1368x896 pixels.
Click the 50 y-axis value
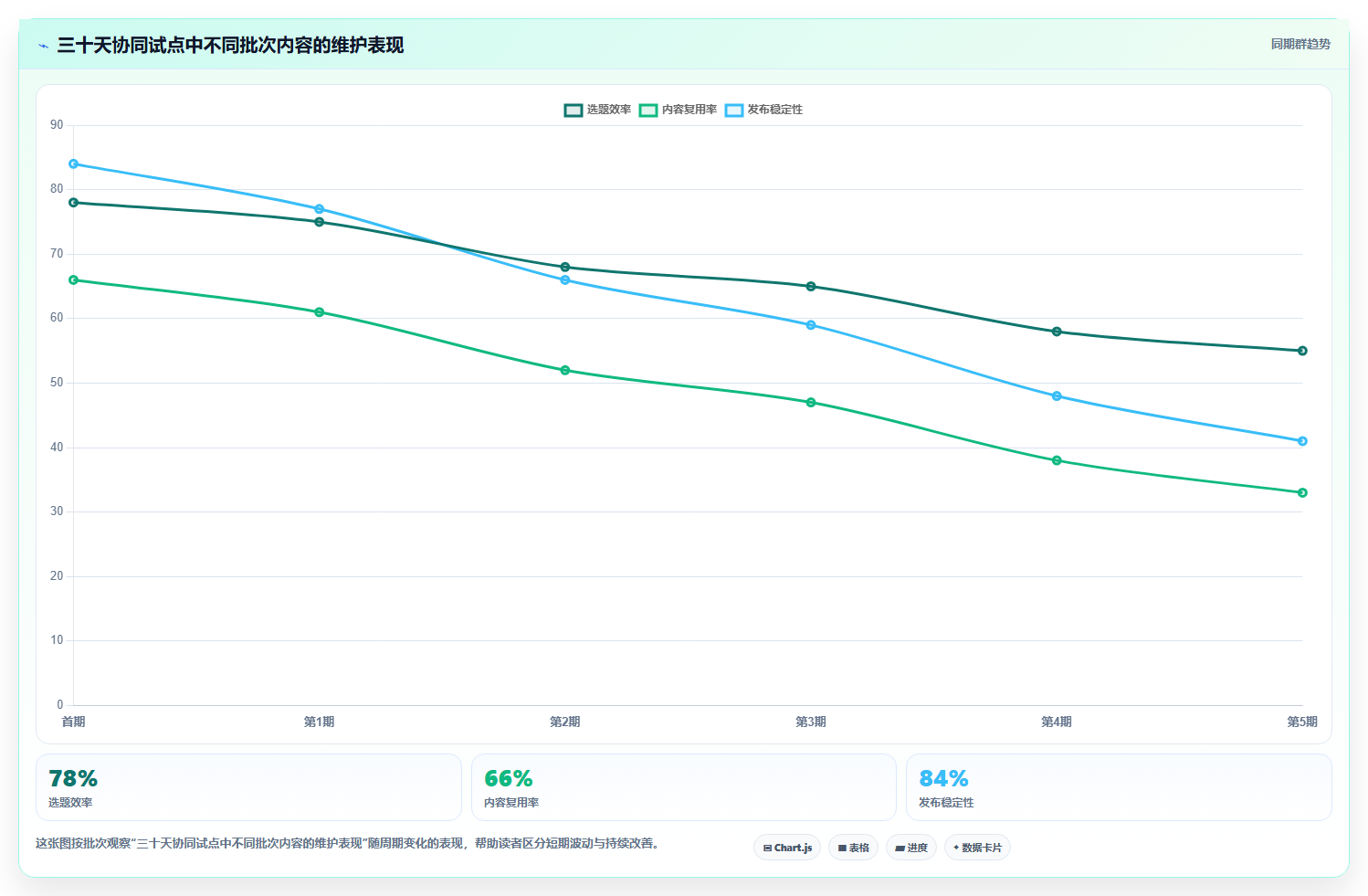click(x=57, y=383)
